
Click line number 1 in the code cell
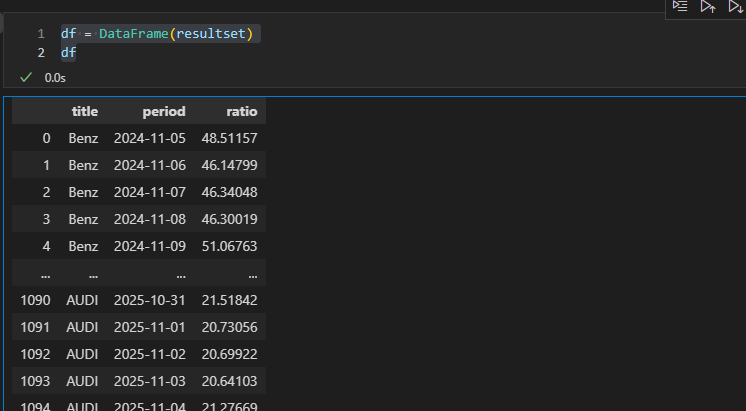pos(41,34)
